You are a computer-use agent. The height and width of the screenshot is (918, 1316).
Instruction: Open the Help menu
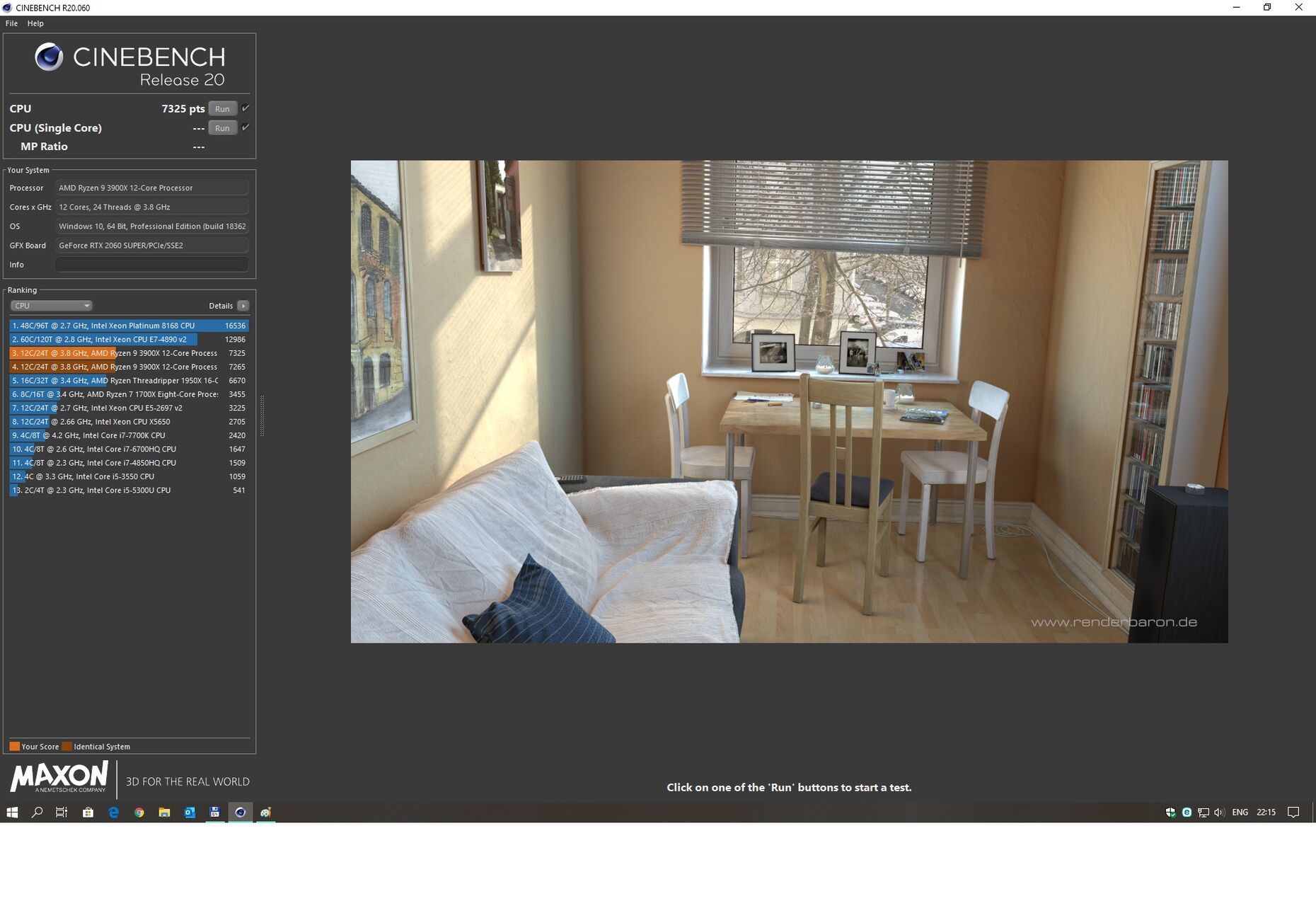coord(35,23)
